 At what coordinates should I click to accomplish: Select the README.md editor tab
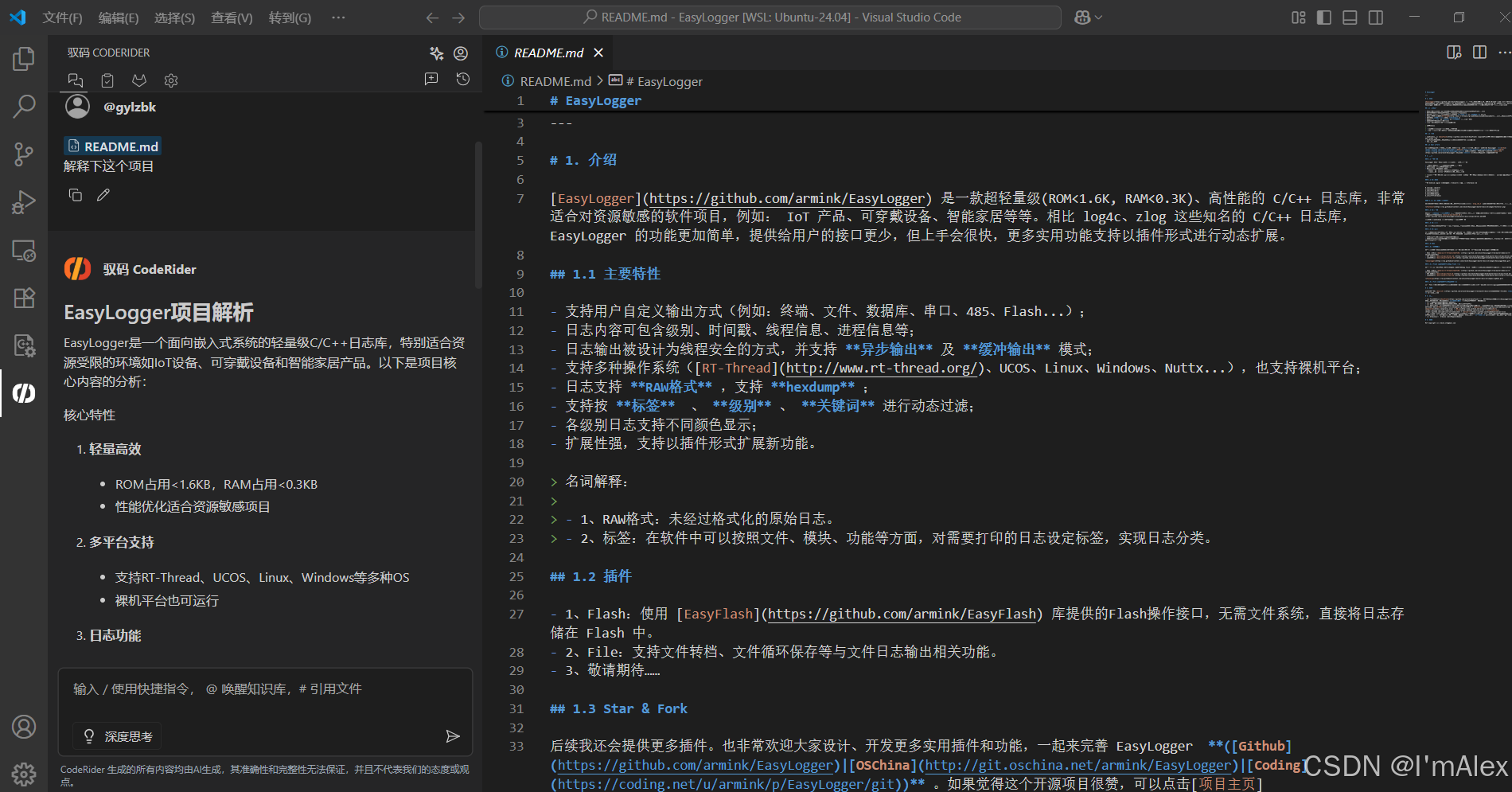point(548,53)
